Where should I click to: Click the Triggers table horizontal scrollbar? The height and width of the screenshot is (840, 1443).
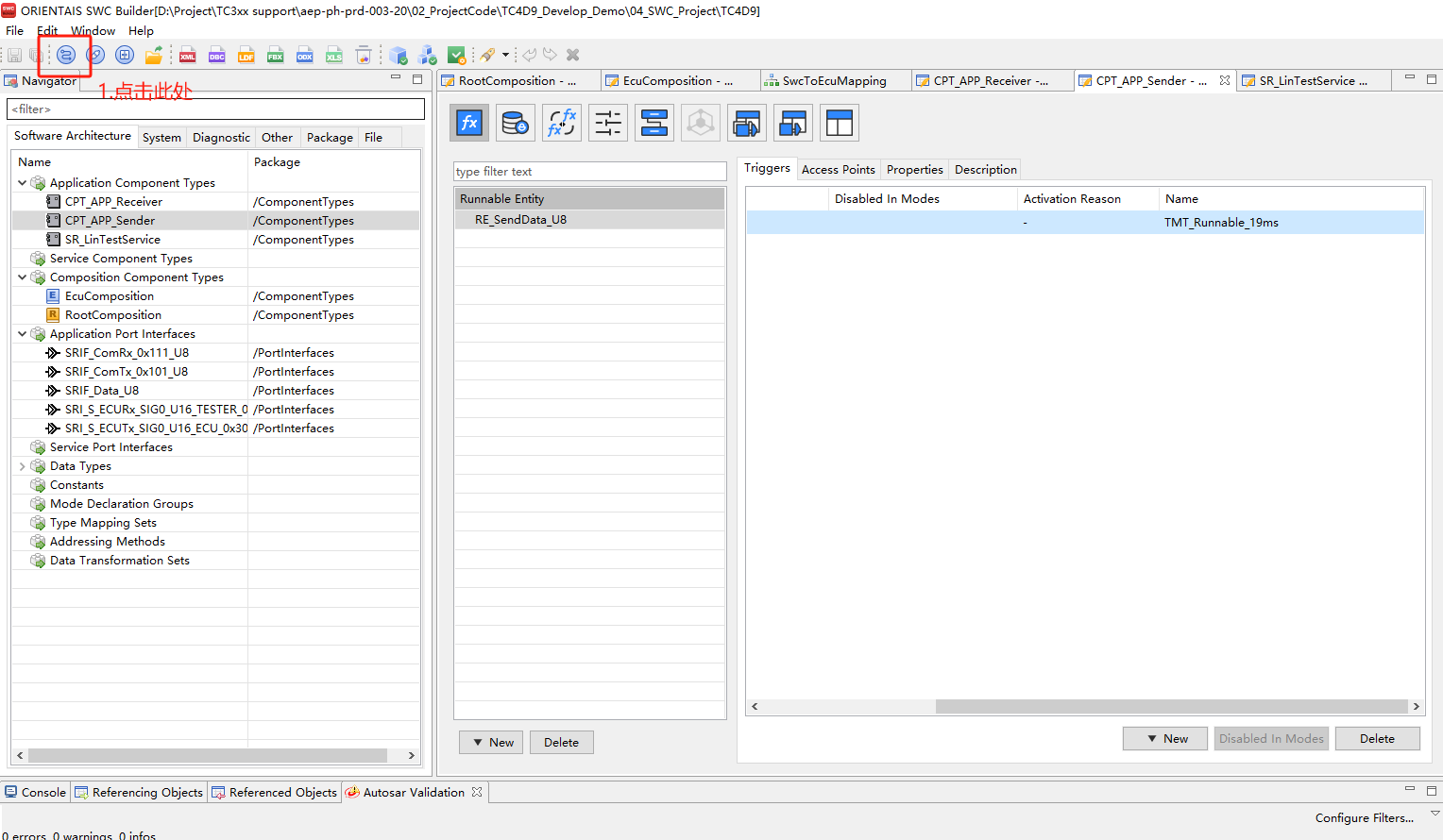[x=1171, y=707]
